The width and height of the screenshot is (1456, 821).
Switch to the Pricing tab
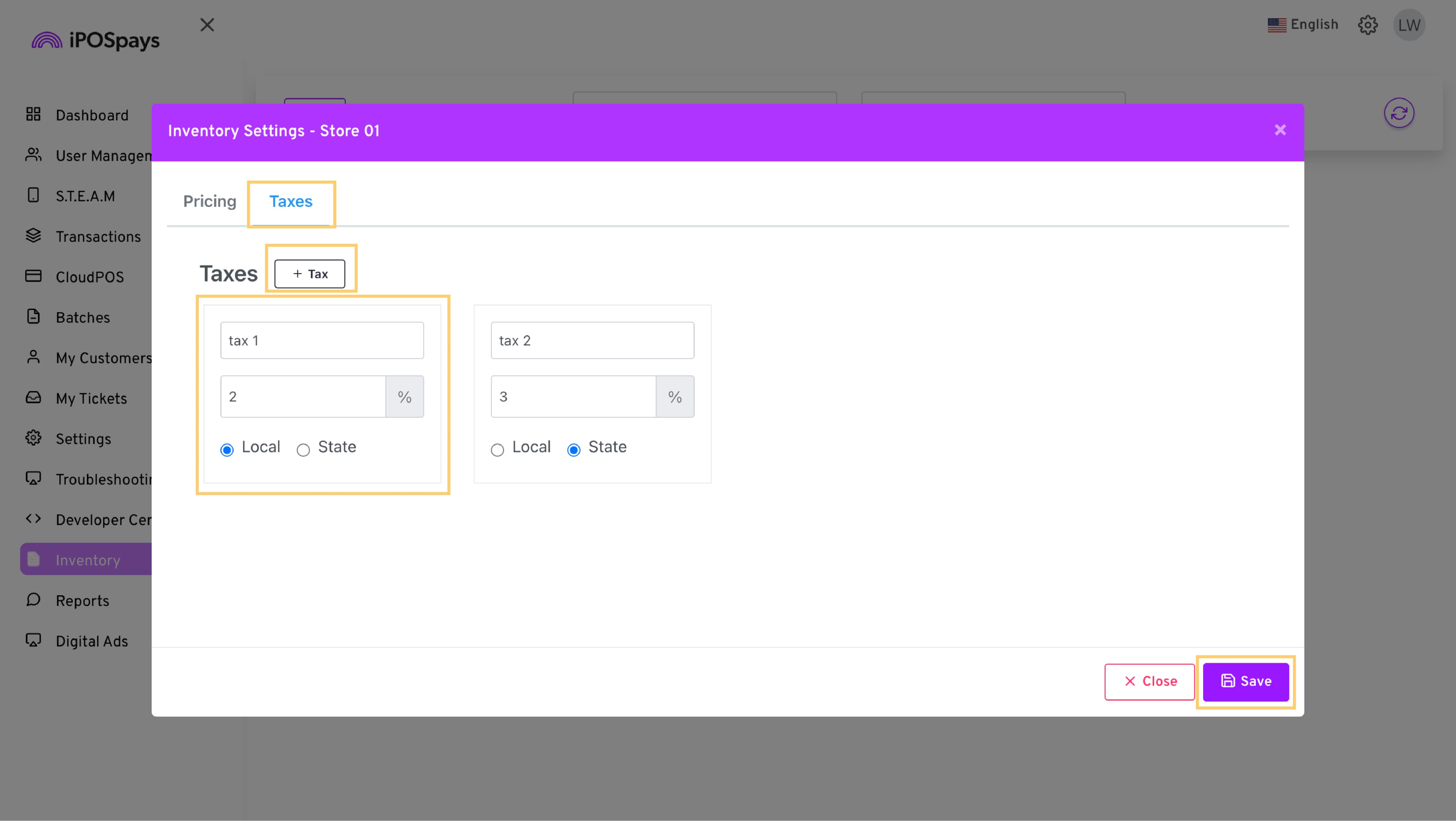210,201
